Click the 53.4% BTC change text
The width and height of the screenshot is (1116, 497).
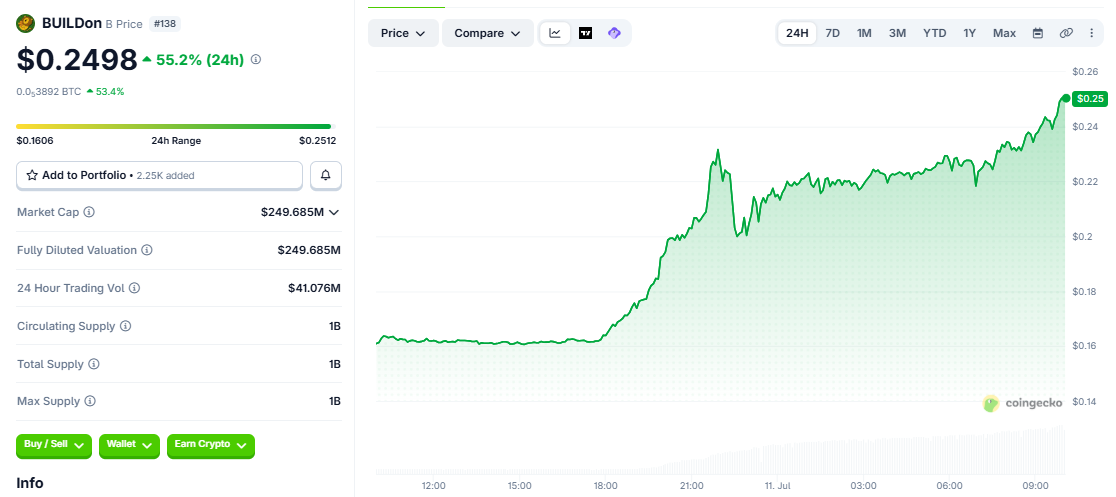(x=110, y=91)
